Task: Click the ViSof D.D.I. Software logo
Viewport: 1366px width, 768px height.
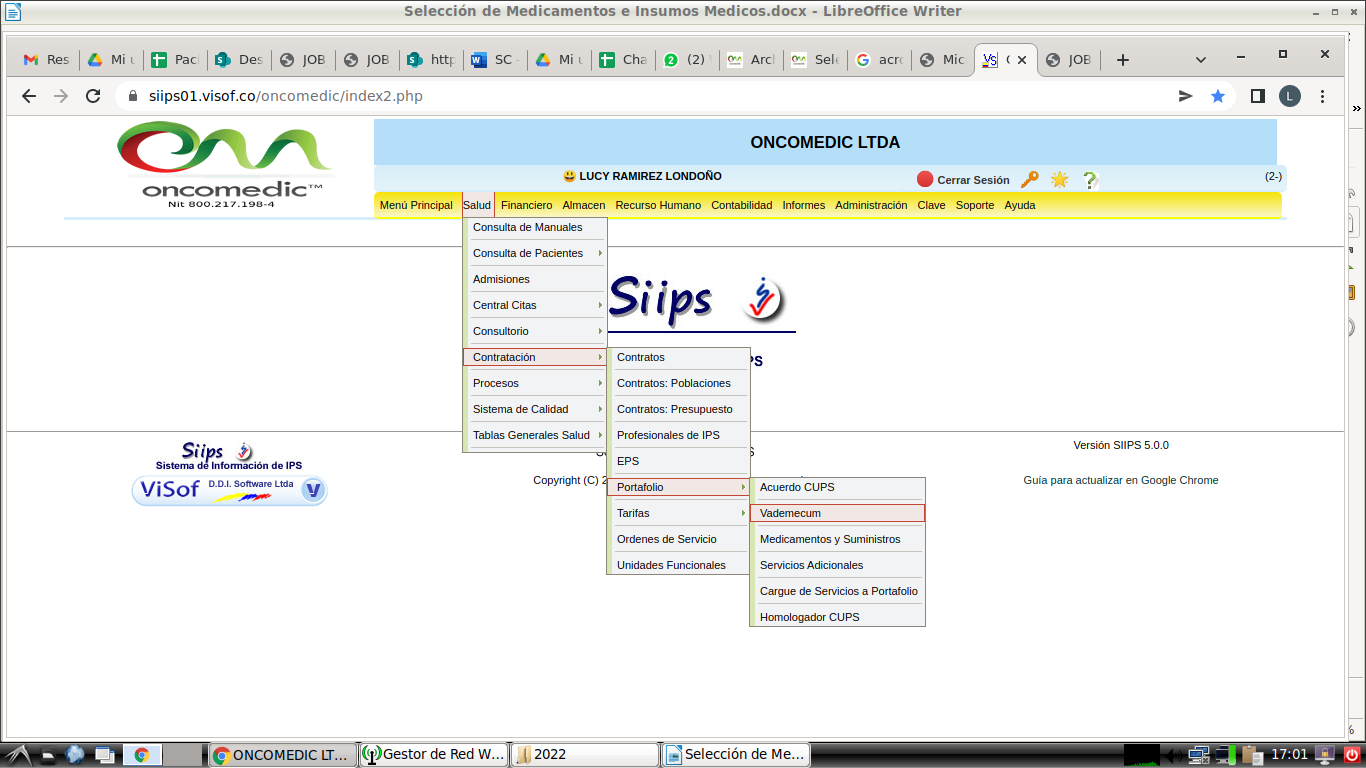Action: point(230,490)
